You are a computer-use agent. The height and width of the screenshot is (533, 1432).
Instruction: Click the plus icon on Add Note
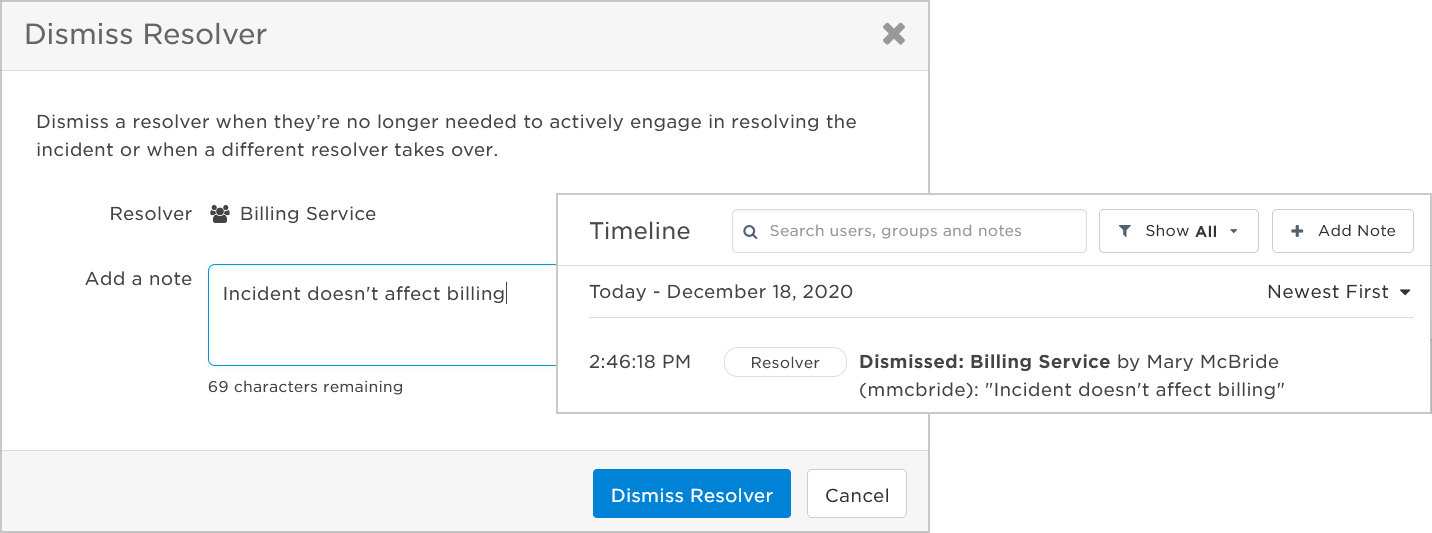[1297, 231]
